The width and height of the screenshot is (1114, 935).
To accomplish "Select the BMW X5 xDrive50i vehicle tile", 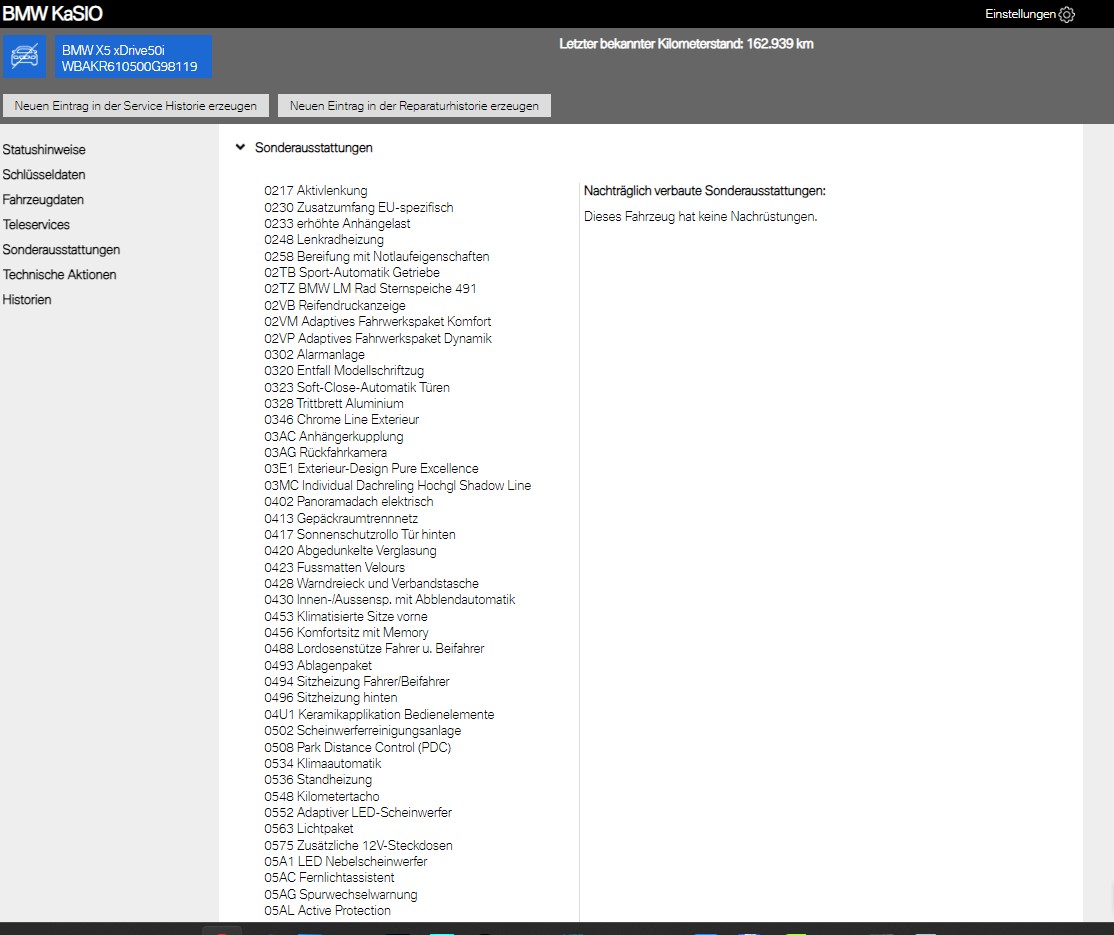I will coord(134,57).
